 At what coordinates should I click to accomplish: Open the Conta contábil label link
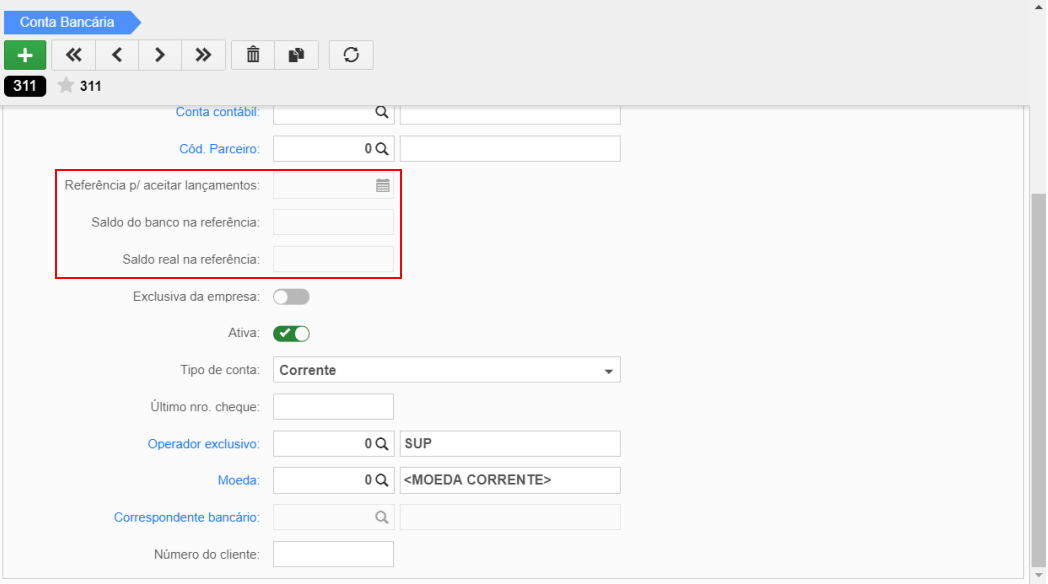pyautogui.click(x=217, y=112)
